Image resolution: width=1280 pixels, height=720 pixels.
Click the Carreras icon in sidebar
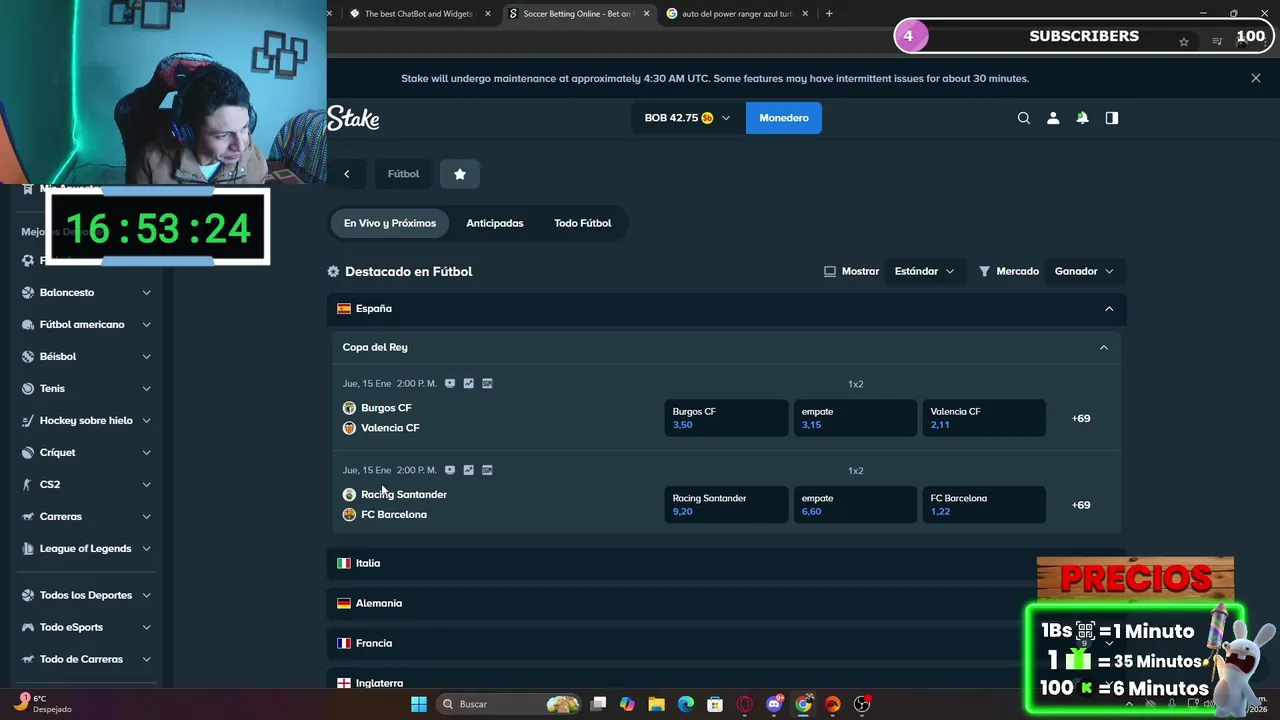pos(28,517)
